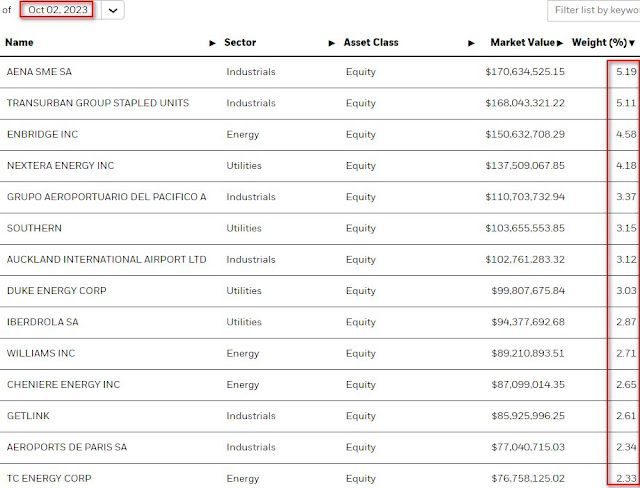
Task: Select the GETLINK holding name
Action: click(28, 416)
